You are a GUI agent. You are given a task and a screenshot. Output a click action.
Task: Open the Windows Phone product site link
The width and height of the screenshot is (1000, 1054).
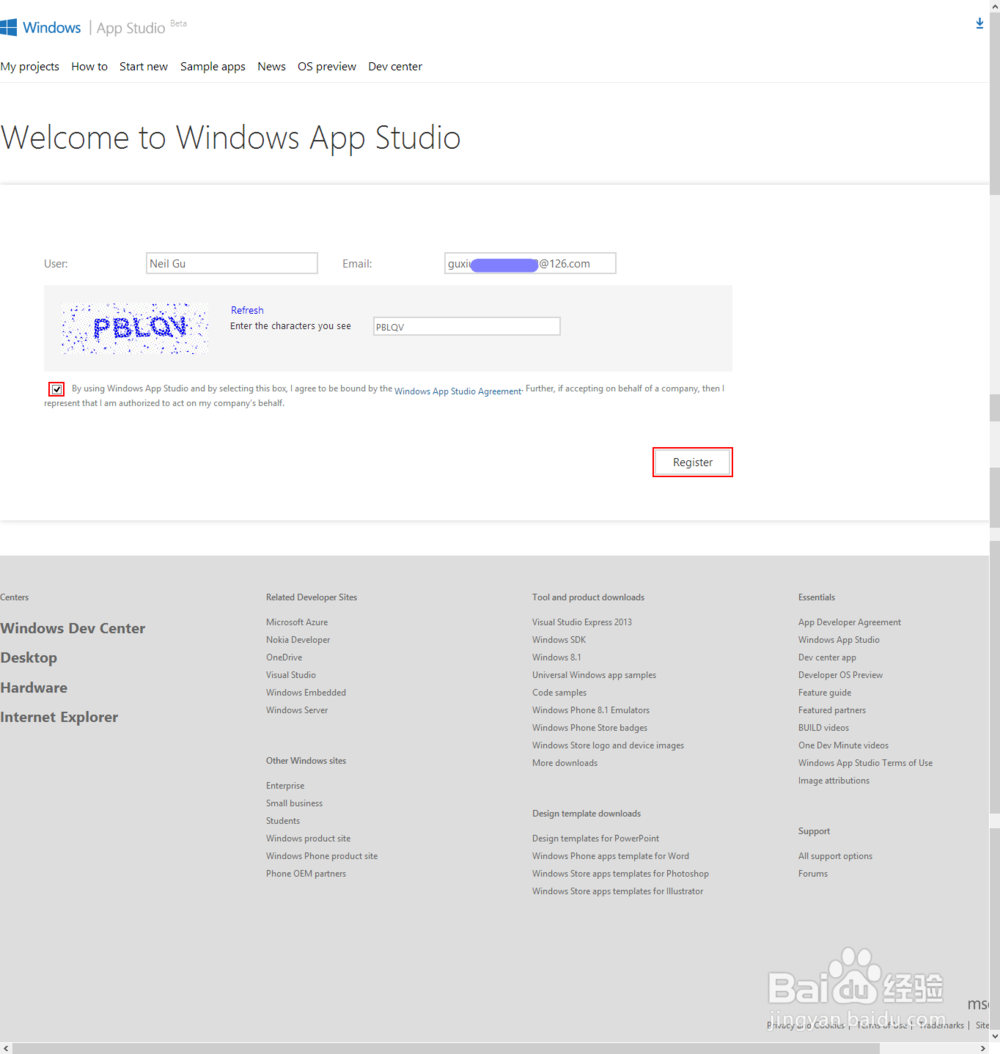(x=321, y=856)
